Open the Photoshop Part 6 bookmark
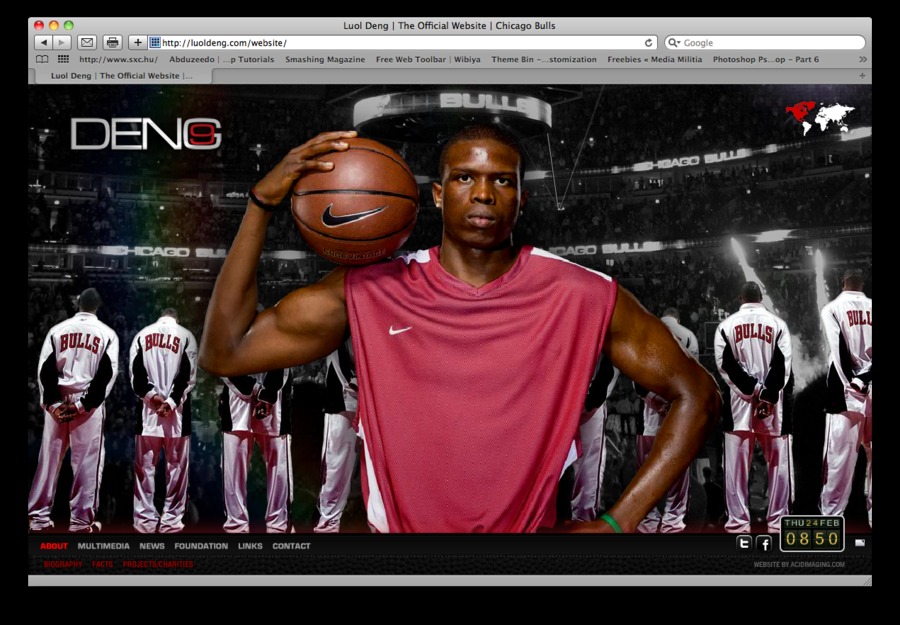The width and height of the screenshot is (900, 625). 766,59
